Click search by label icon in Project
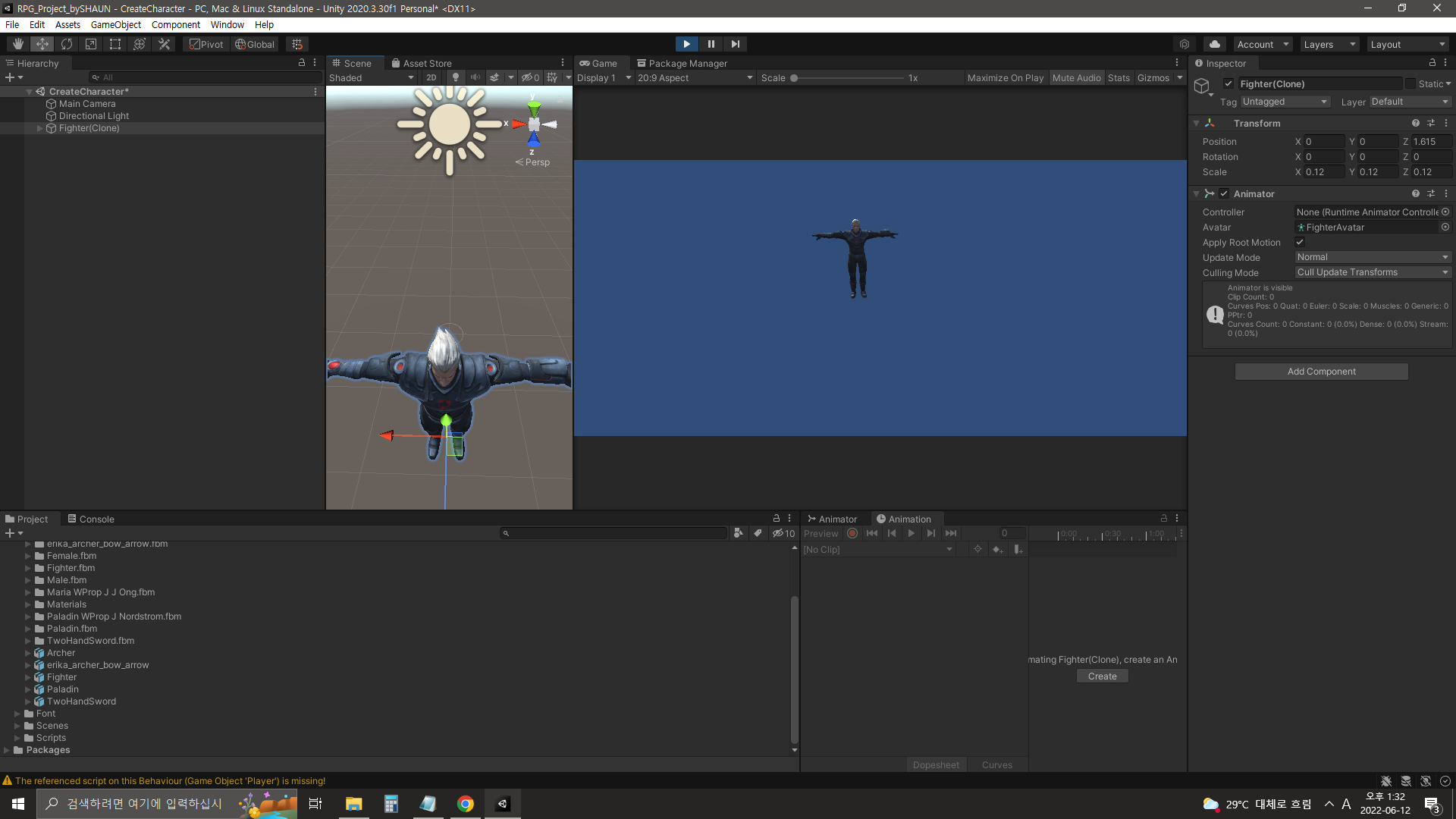 point(758,533)
